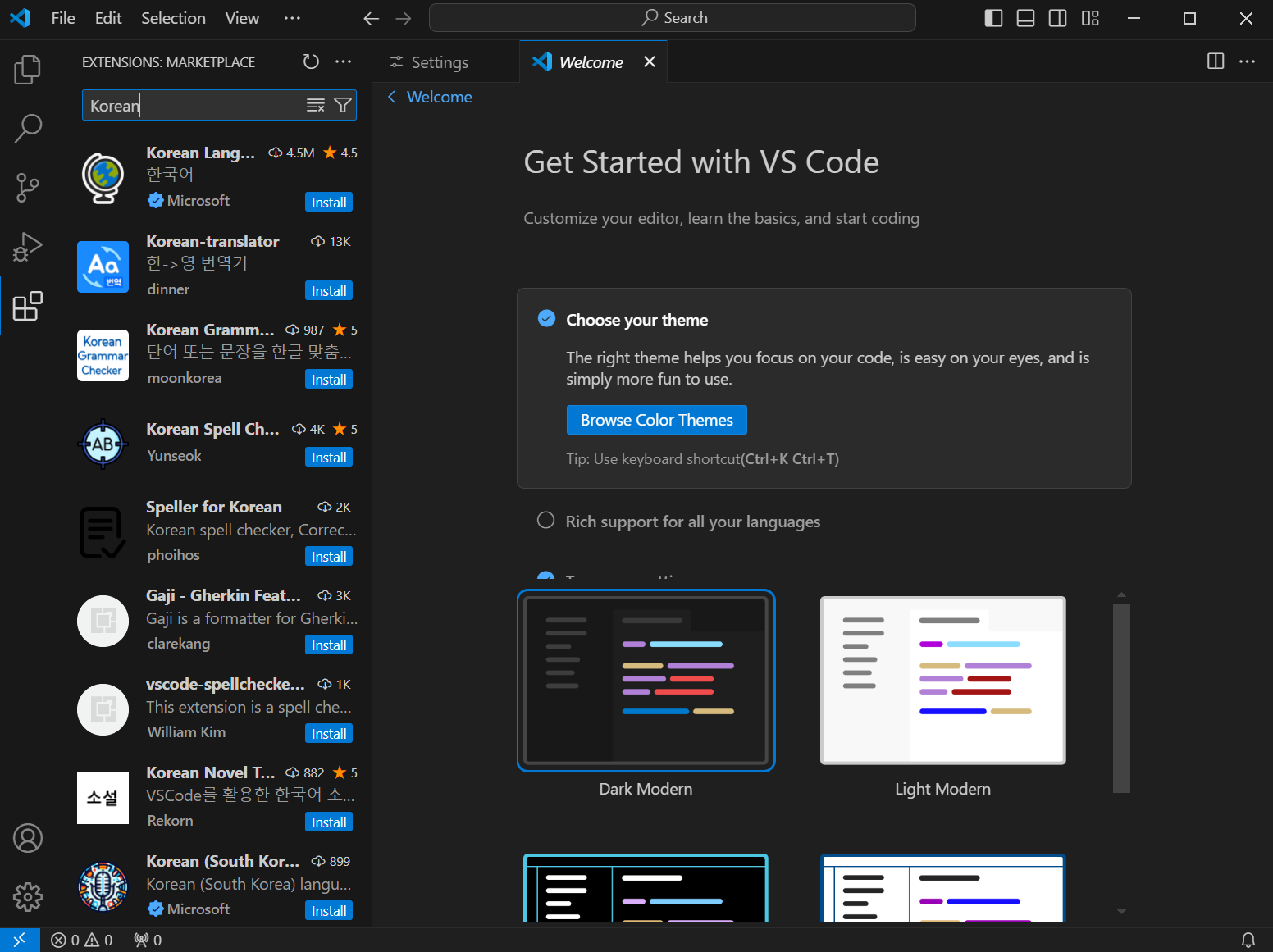Go forward in navigation history

404,18
